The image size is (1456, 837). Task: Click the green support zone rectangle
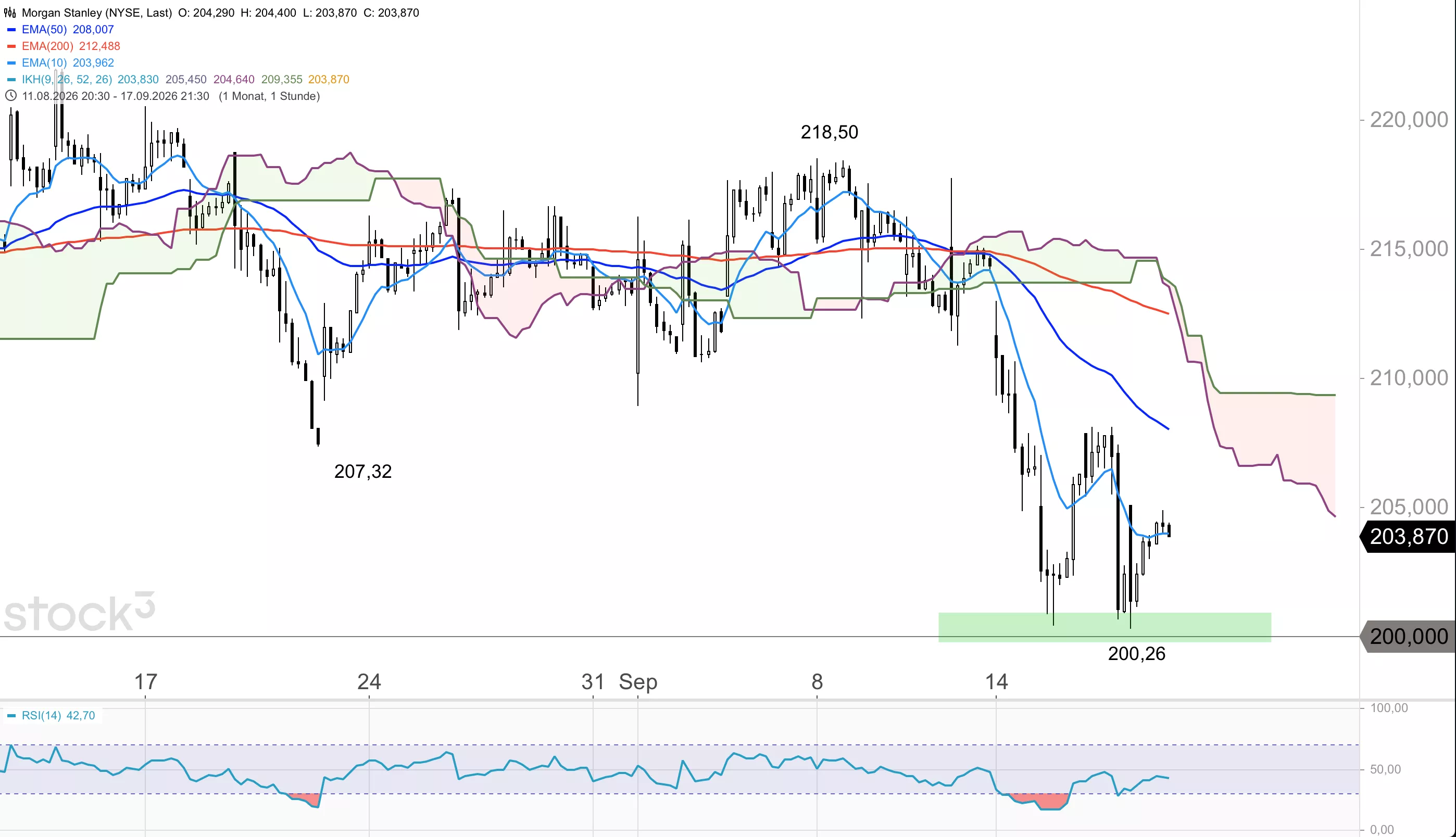(x=1104, y=627)
